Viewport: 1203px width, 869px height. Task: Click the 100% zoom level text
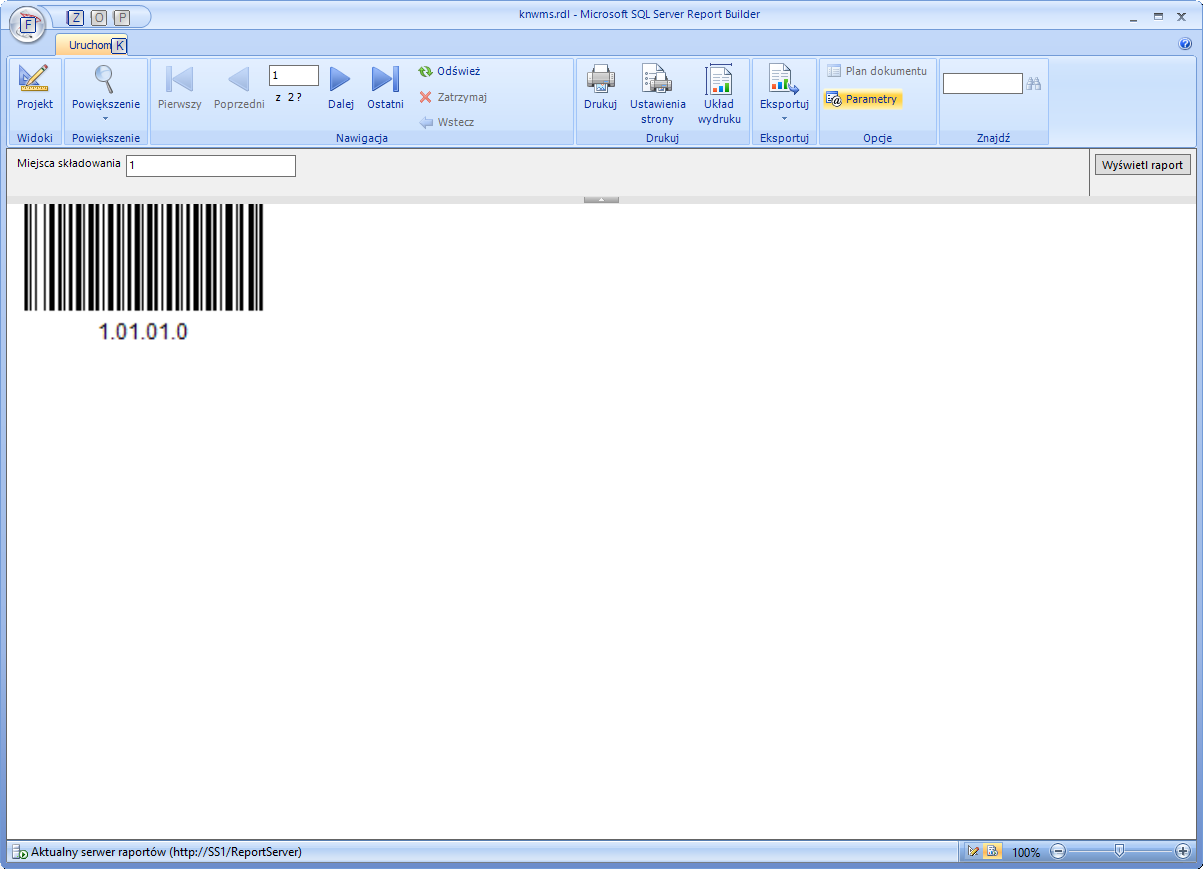(1026, 853)
